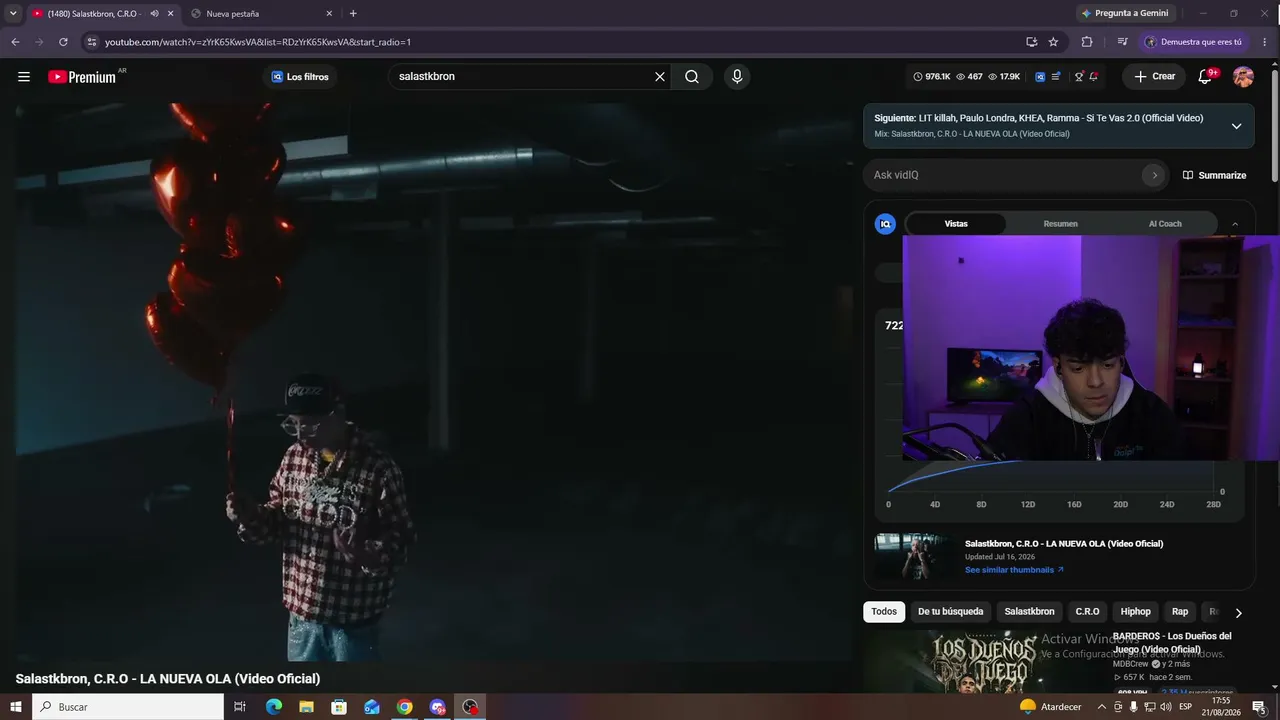The image size is (1280, 720).
Task: Select the Salastkbron filter chip
Action: (1029, 612)
